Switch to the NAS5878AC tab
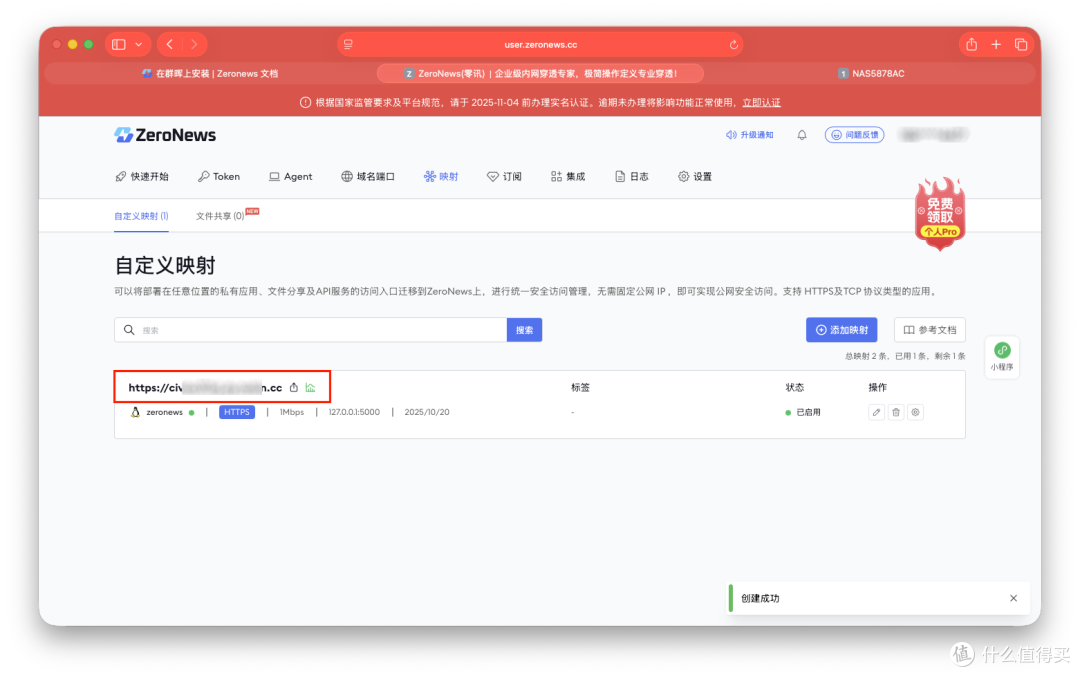The image size is (1080, 677). click(871, 74)
